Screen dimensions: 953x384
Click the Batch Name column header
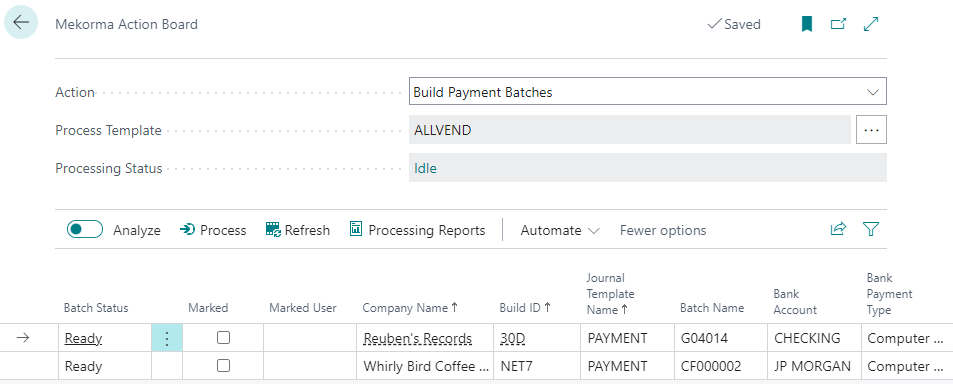pos(712,308)
